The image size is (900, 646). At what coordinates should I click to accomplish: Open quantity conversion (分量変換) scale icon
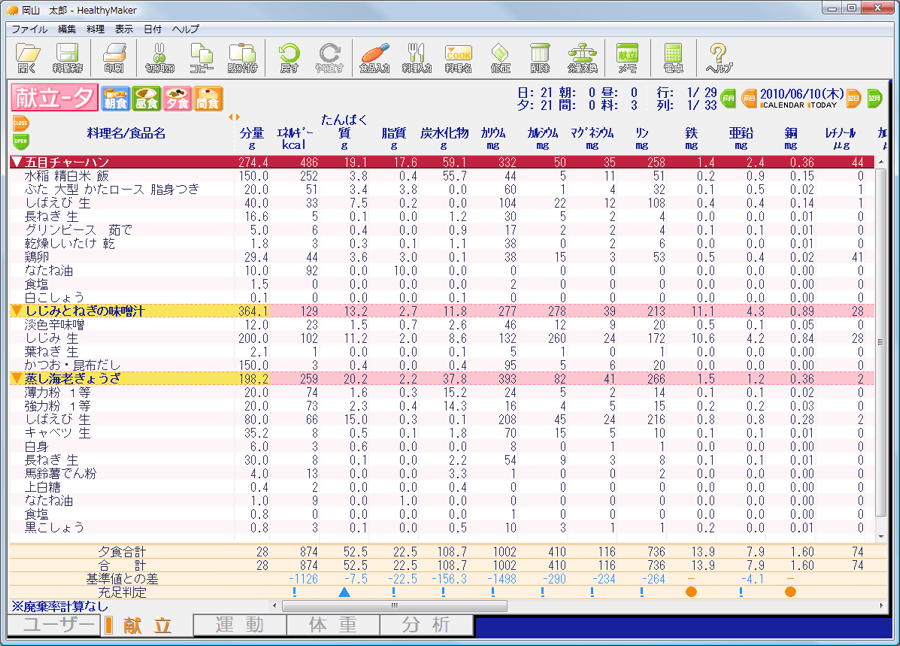(x=583, y=59)
